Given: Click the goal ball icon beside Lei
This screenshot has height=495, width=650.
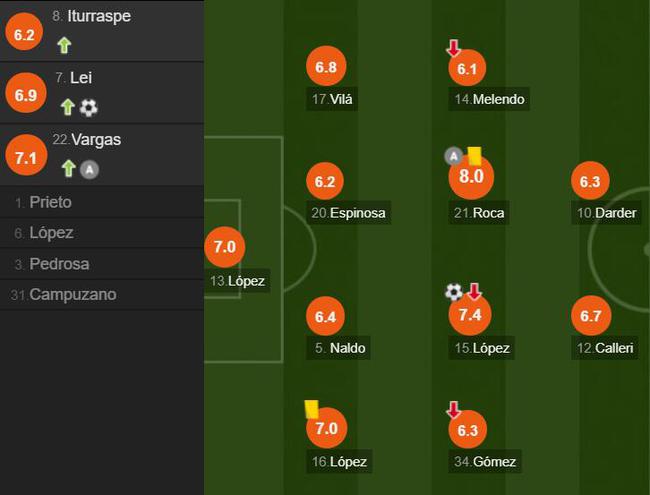Looking at the screenshot, I should pyautogui.click(x=89, y=107).
